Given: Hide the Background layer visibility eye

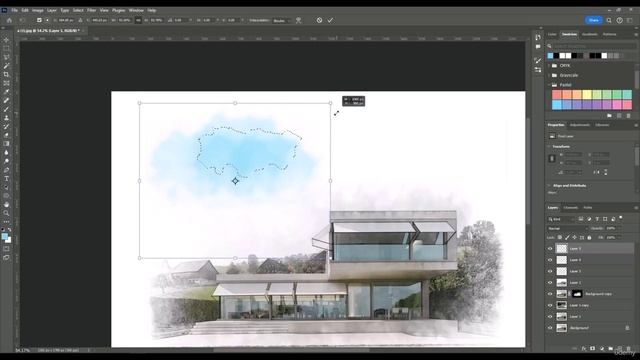Looking at the screenshot, I should pos(550,328).
